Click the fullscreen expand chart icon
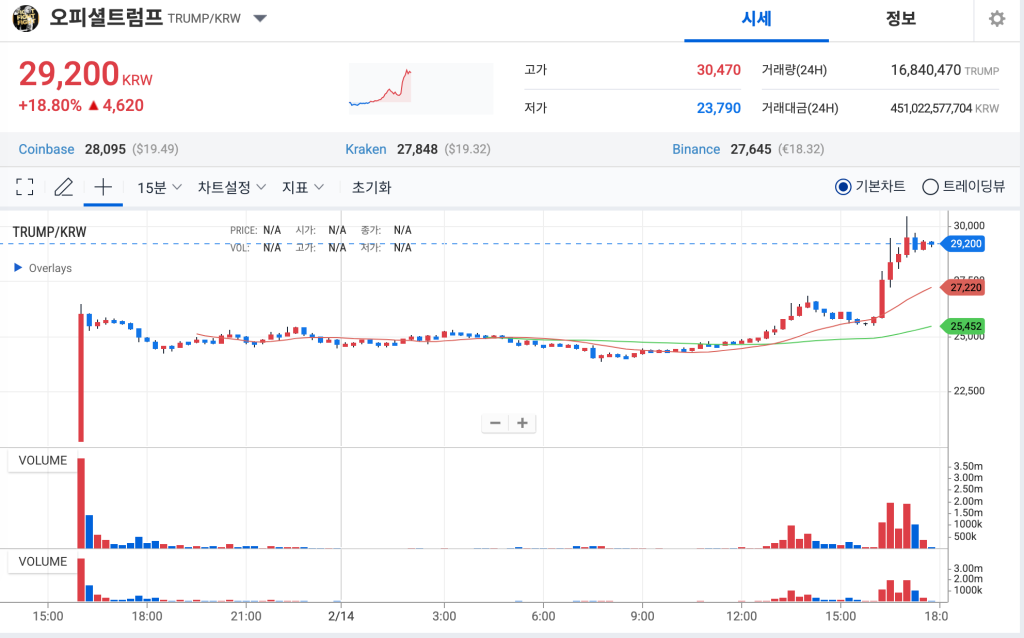1024x638 pixels. pyautogui.click(x=25, y=187)
